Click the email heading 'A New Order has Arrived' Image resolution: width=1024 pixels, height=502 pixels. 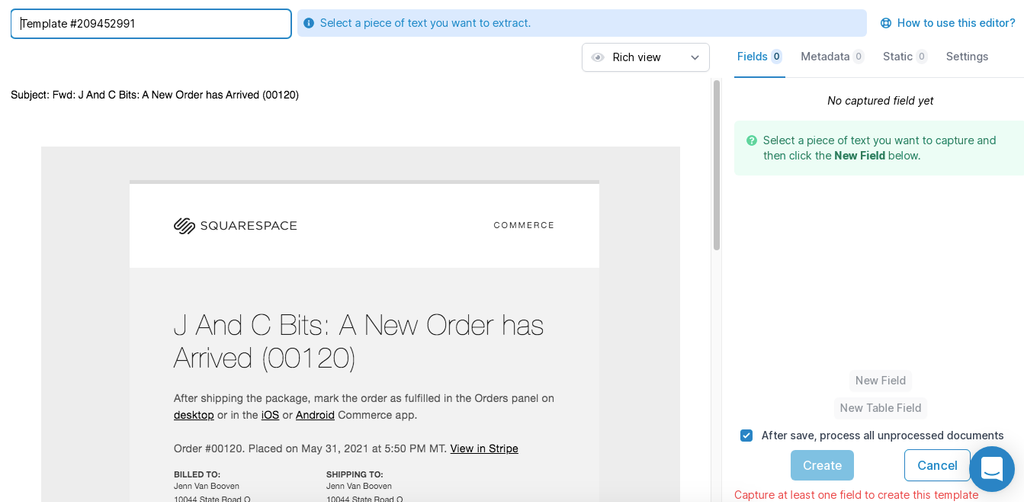[x=359, y=342]
